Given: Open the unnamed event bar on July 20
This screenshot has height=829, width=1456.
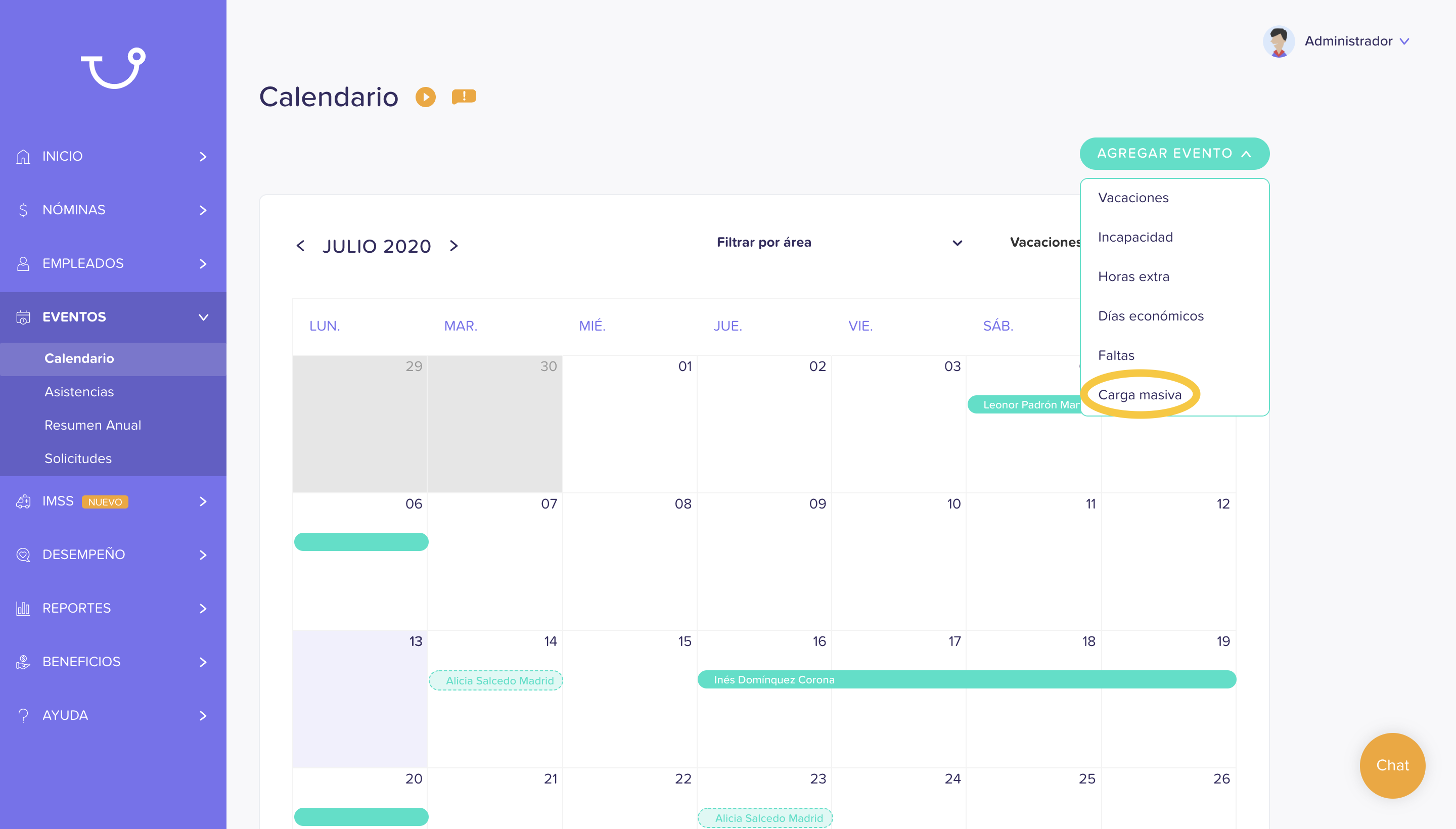Looking at the screenshot, I should coord(361,816).
